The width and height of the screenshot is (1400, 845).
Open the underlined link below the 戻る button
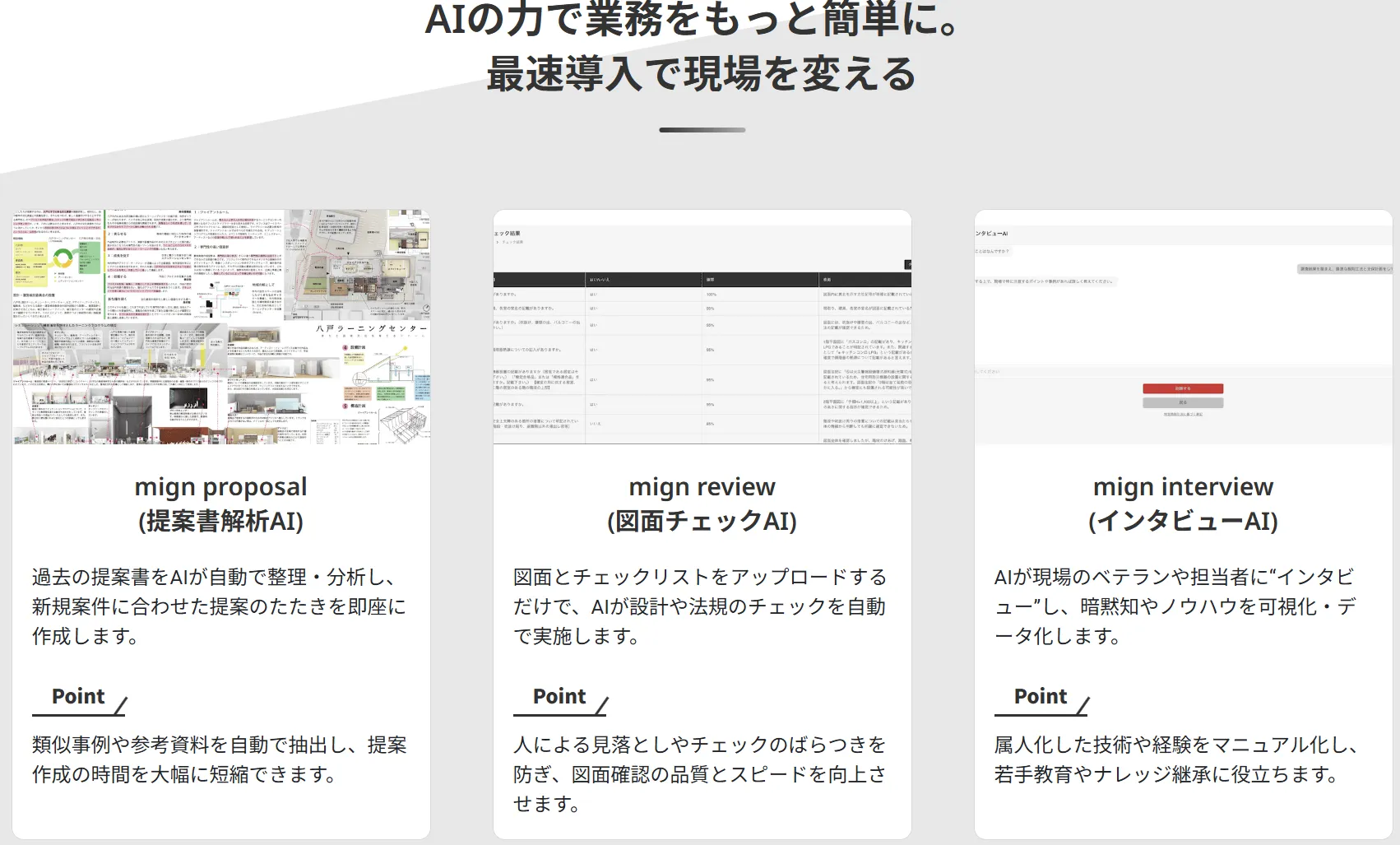1183,414
